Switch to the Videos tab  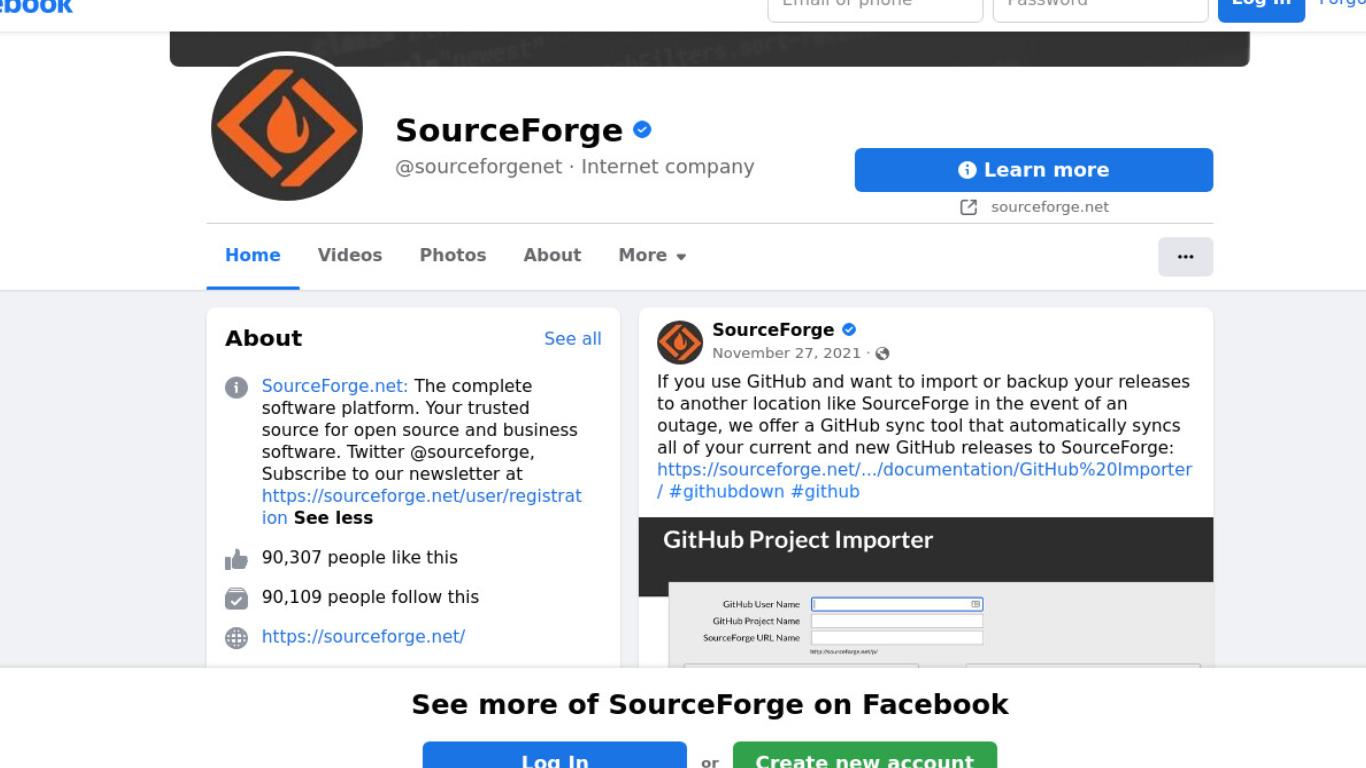tap(350, 255)
